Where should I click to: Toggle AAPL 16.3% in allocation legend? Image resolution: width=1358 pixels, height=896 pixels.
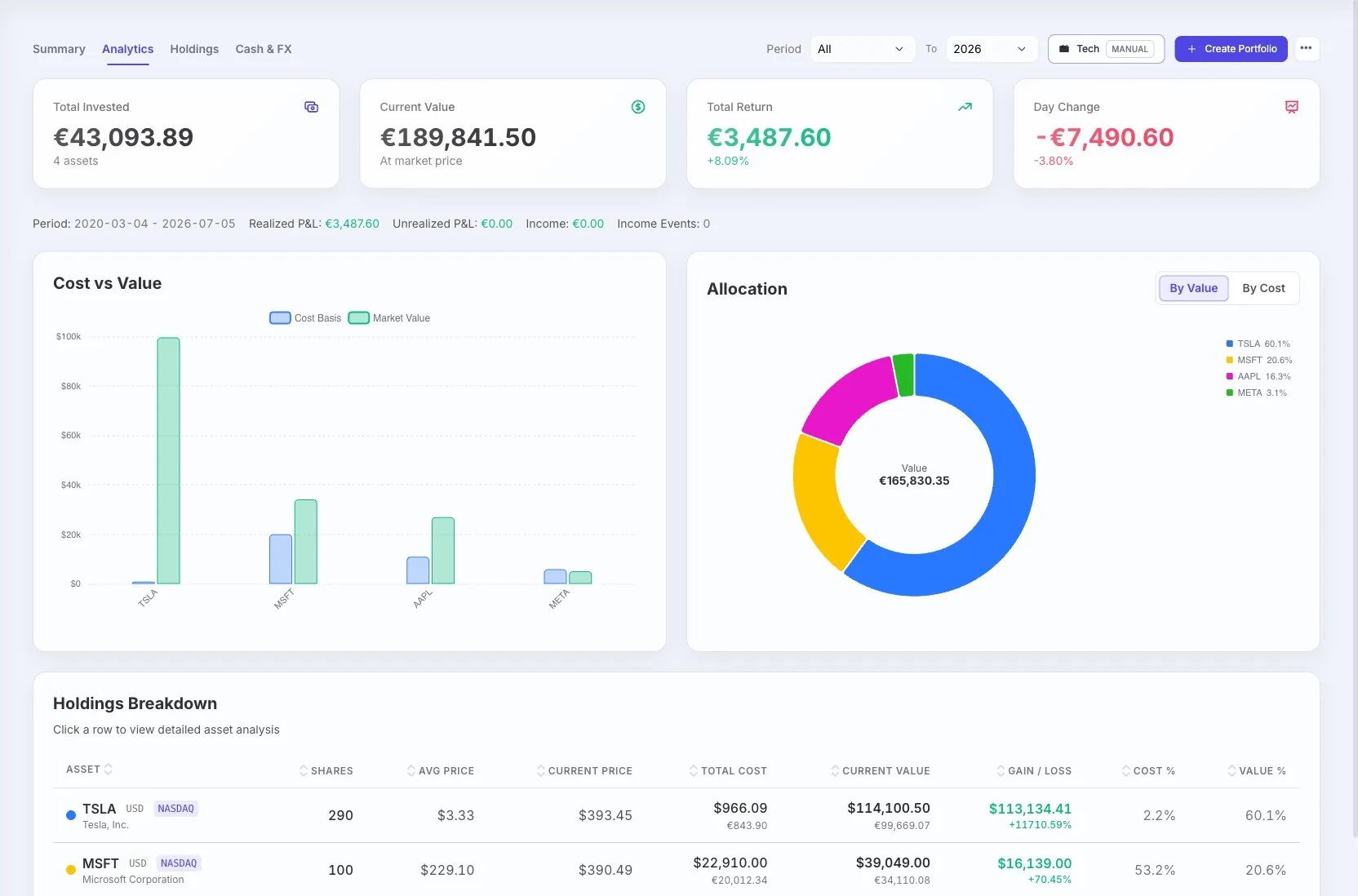[x=1258, y=376]
